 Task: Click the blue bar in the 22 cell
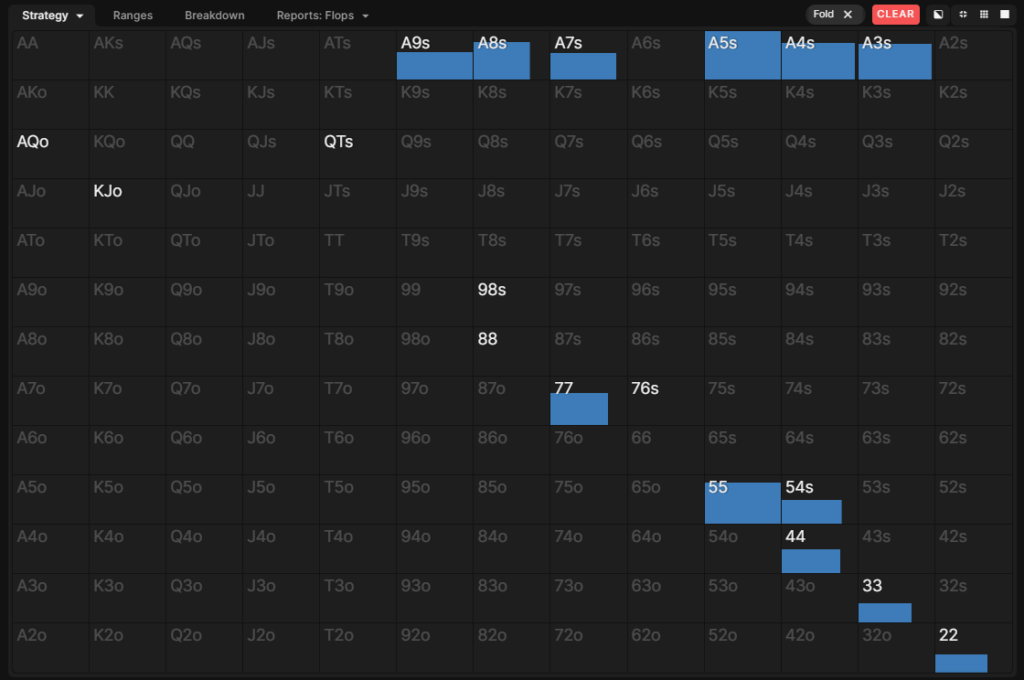click(x=961, y=663)
